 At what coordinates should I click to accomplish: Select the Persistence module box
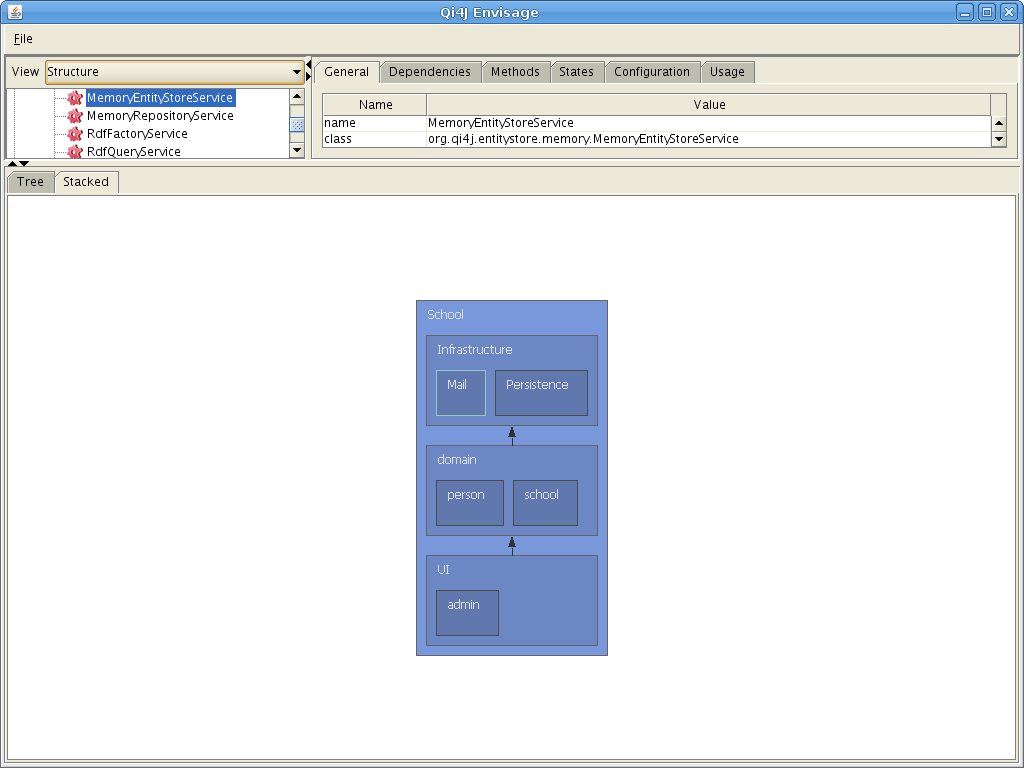coord(541,393)
